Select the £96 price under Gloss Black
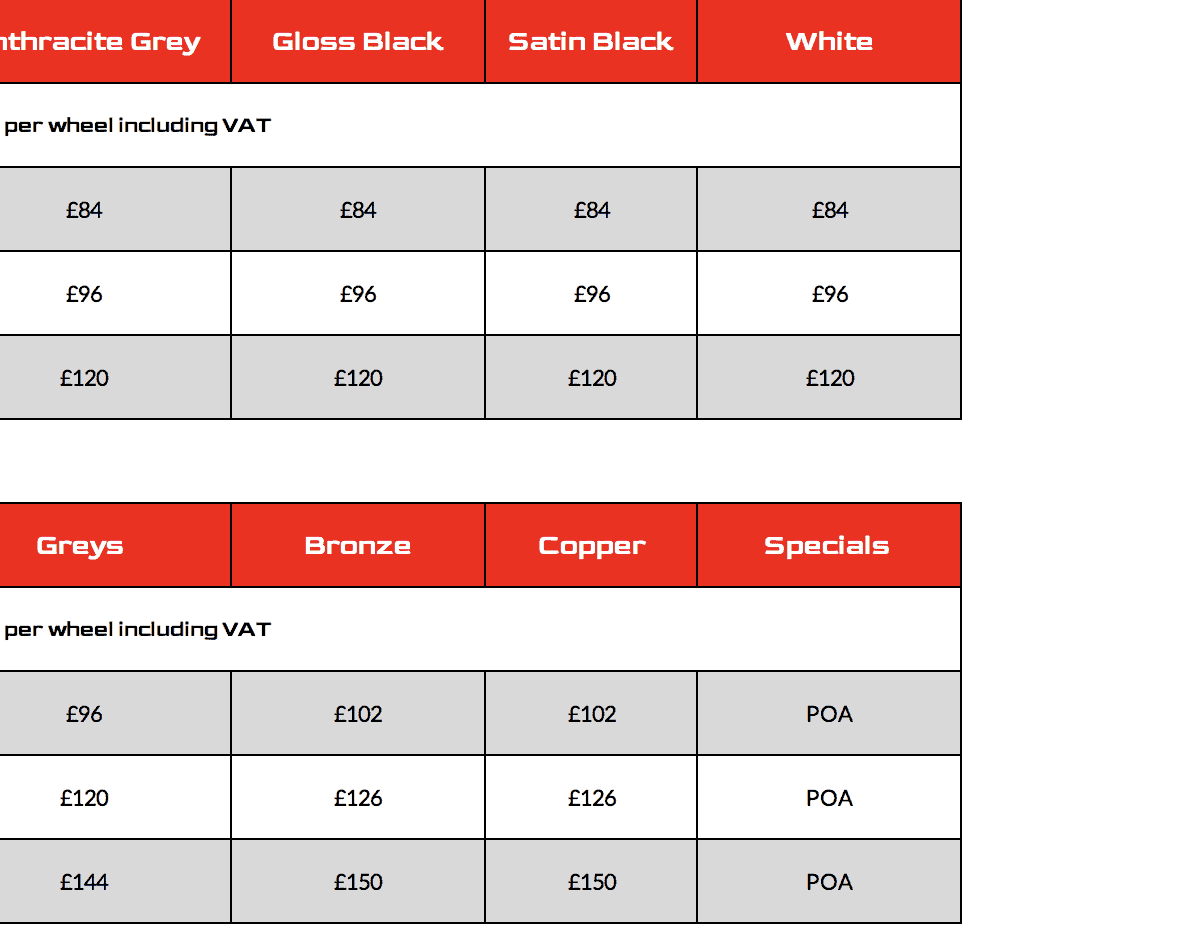This screenshot has width=1200, height=934. tap(358, 293)
